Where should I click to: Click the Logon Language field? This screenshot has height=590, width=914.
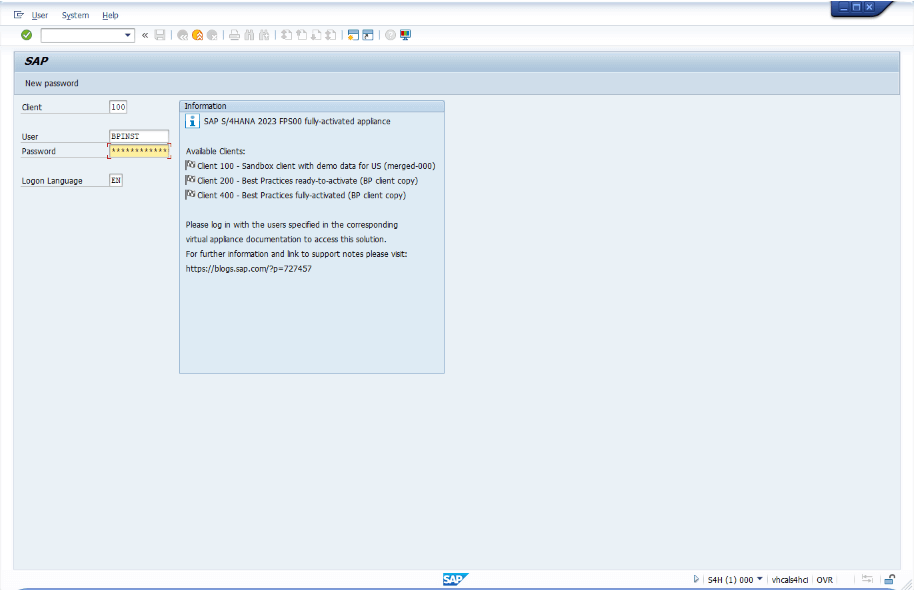[x=115, y=181]
